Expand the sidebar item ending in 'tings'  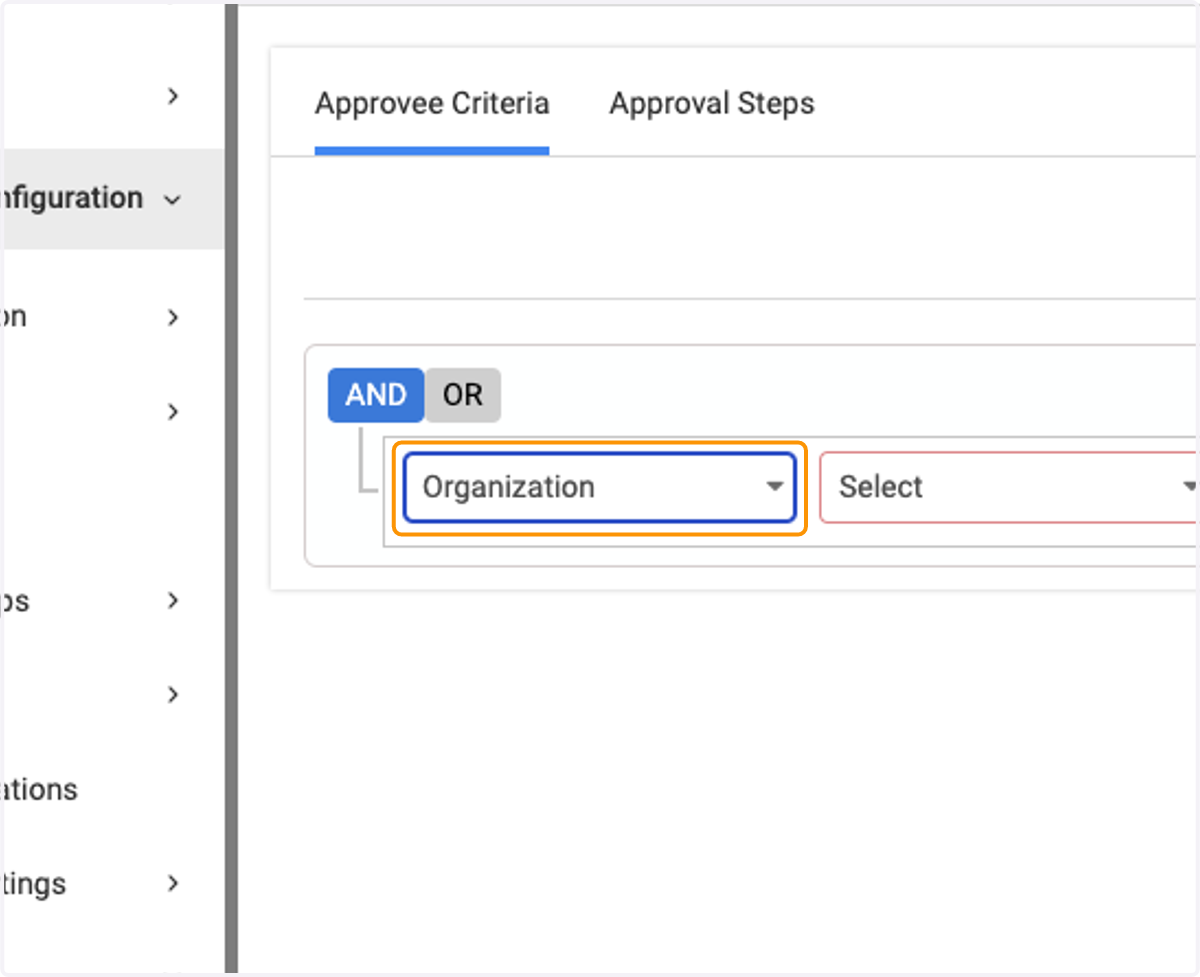point(173,884)
